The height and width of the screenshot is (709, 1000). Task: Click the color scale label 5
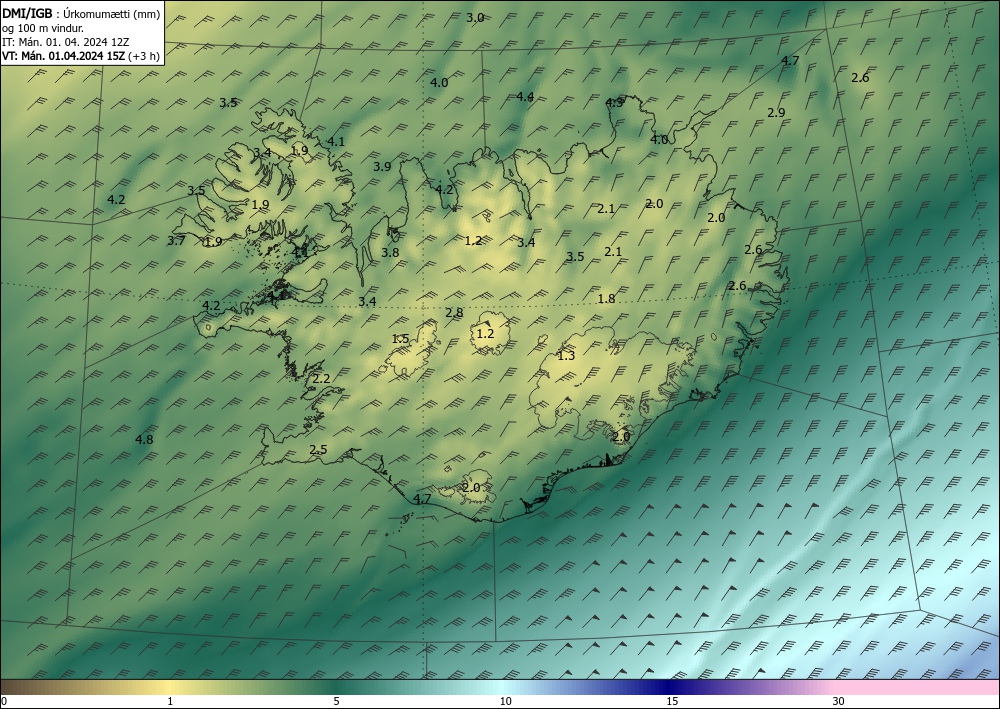coord(336,702)
